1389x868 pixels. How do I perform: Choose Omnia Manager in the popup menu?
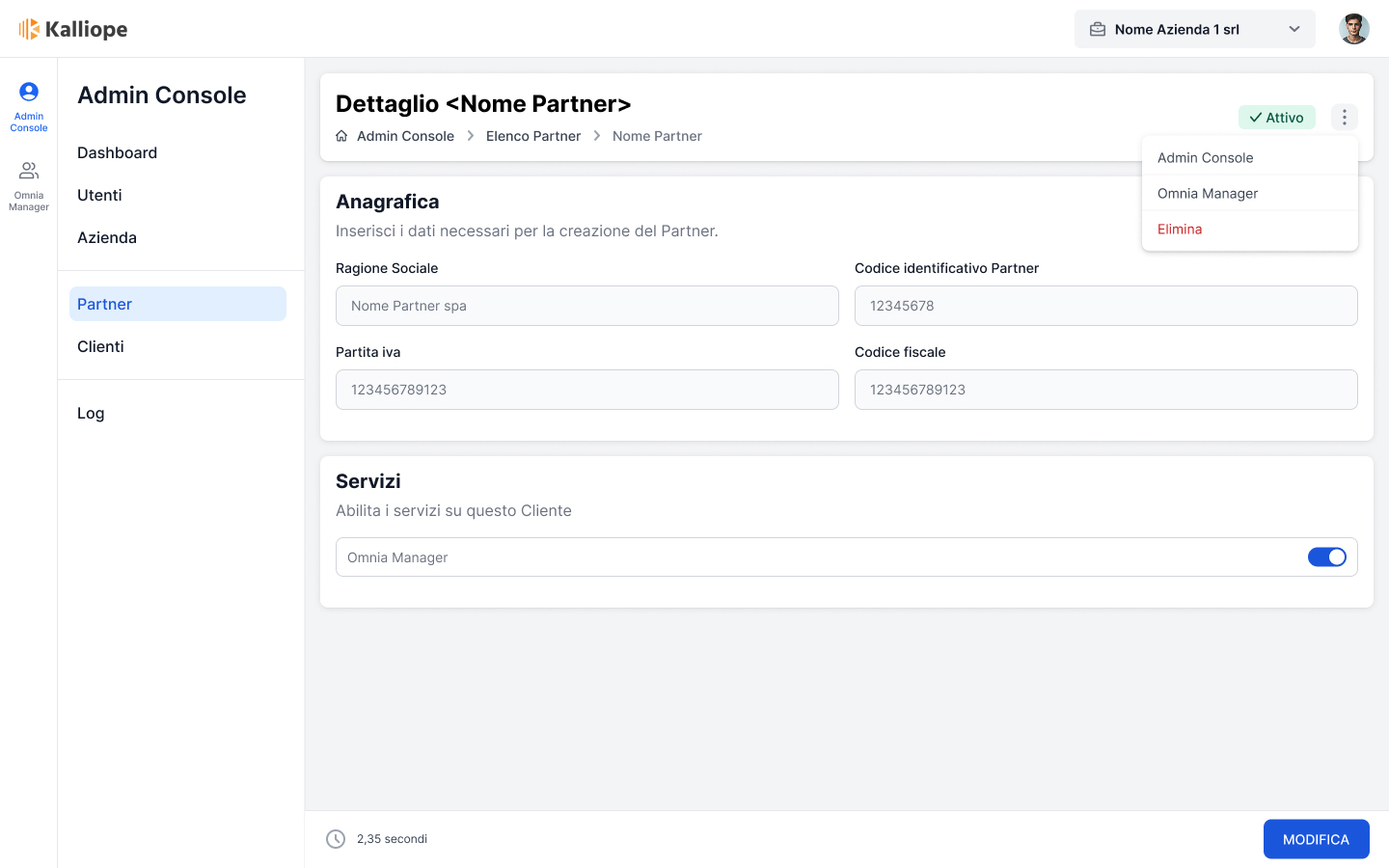1208,194
